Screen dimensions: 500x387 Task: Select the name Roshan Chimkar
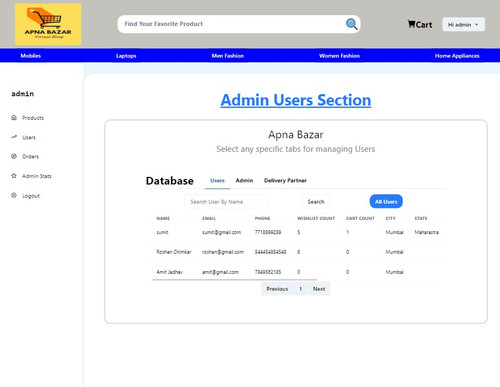point(174,252)
